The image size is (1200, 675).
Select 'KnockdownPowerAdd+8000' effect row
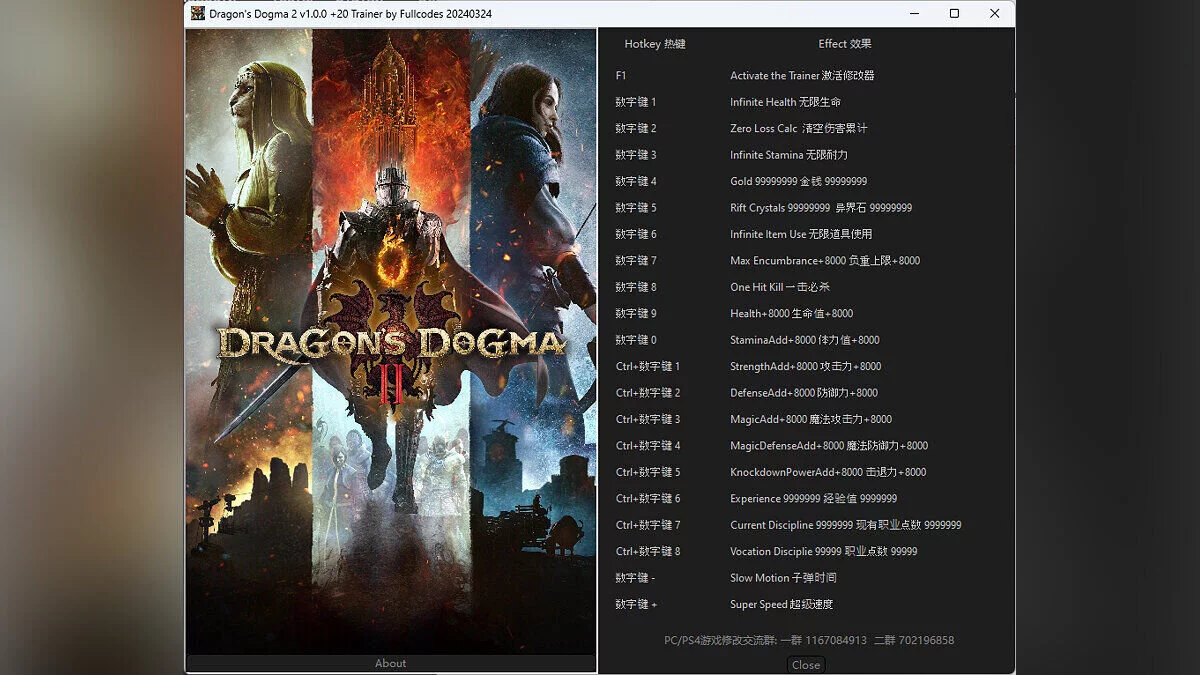(x=827, y=472)
